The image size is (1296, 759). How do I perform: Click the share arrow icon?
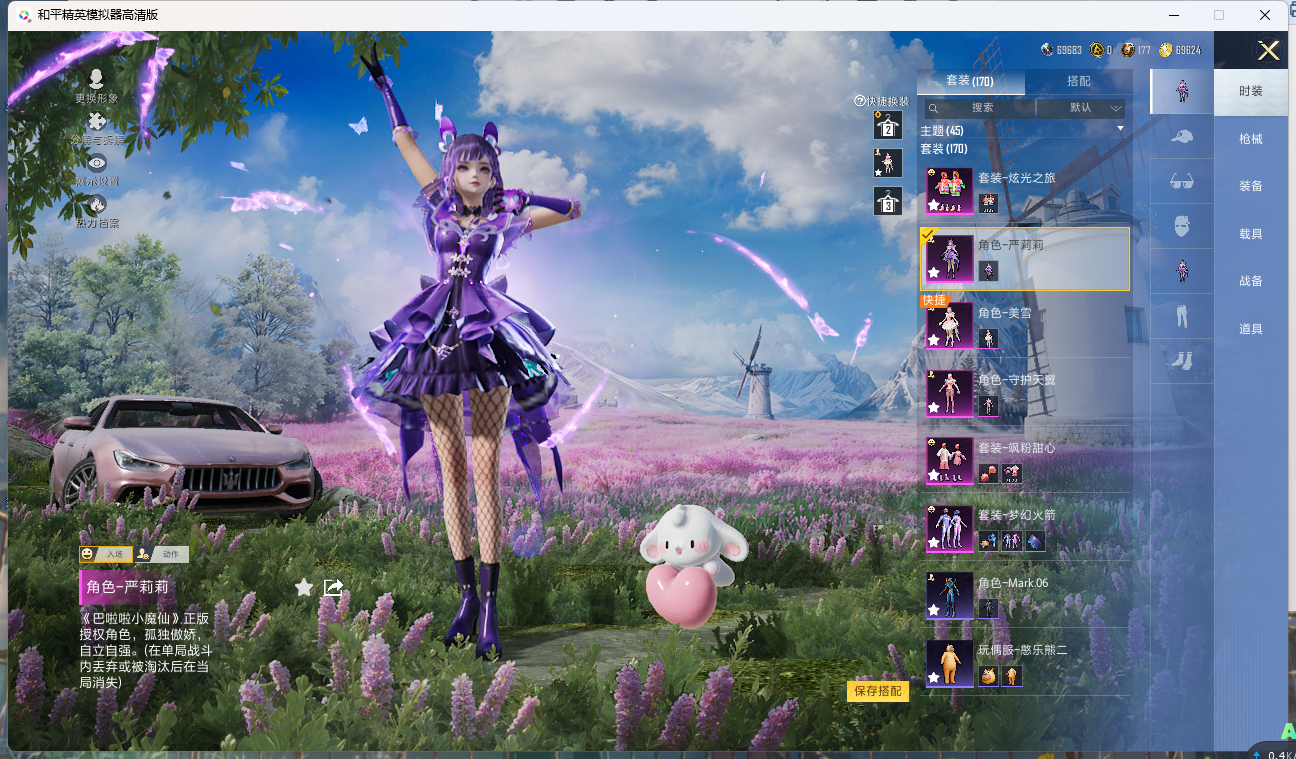tap(334, 587)
